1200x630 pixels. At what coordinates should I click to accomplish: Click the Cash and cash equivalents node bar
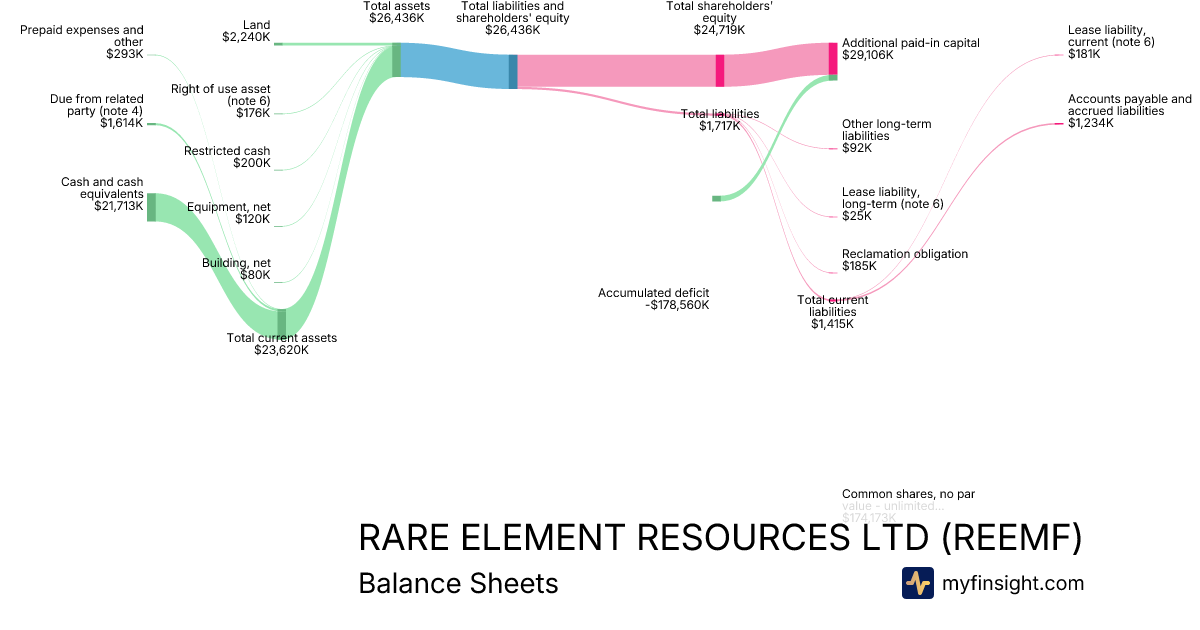tap(151, 207)
